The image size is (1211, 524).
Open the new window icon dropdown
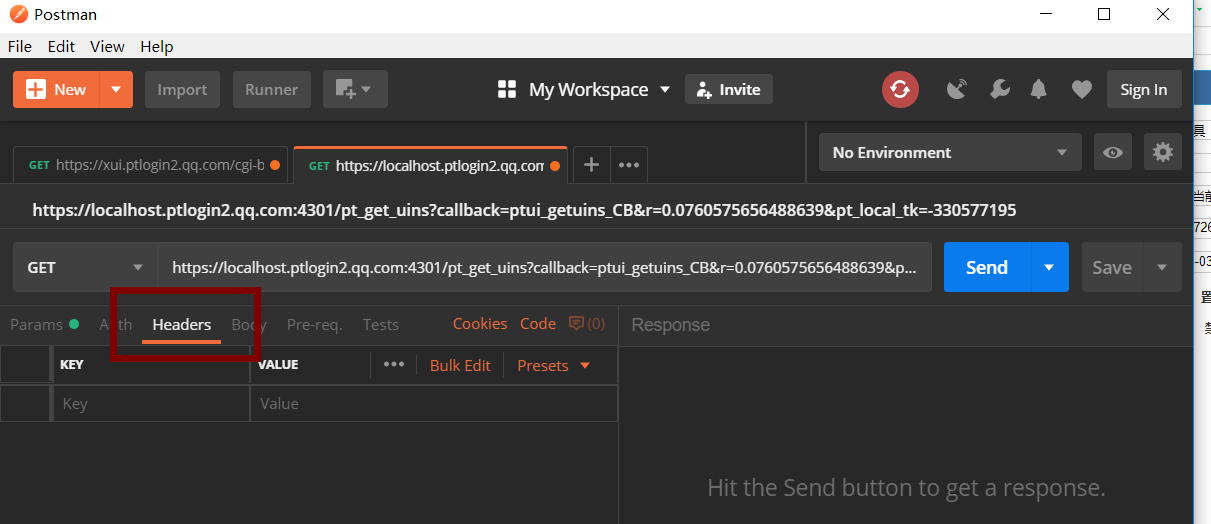pos(354,90)
